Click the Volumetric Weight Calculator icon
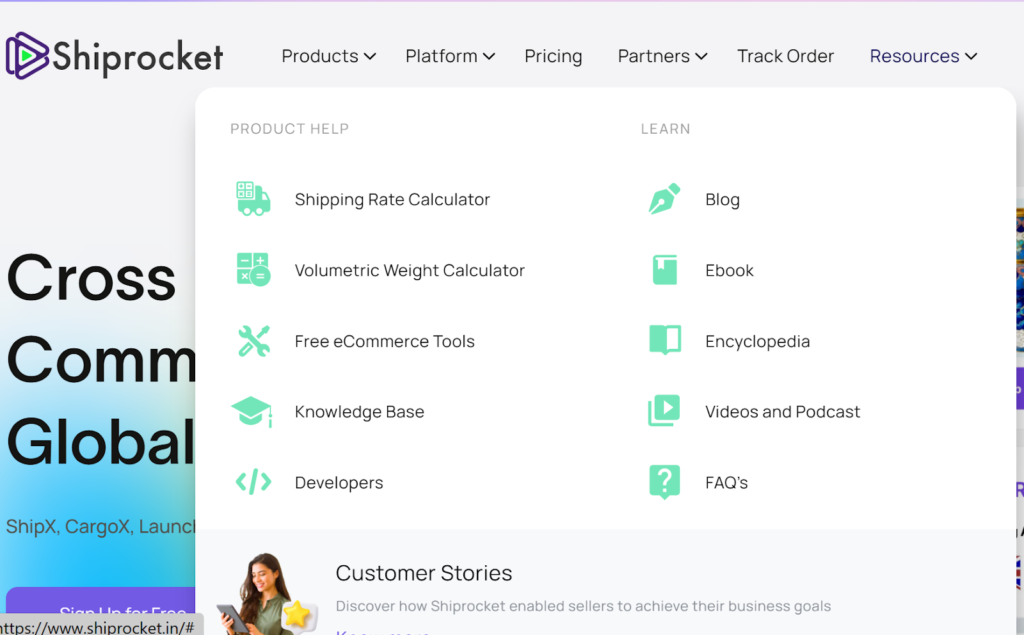The width and height of the screenshot is (1024, 635). tap(253, 270)
